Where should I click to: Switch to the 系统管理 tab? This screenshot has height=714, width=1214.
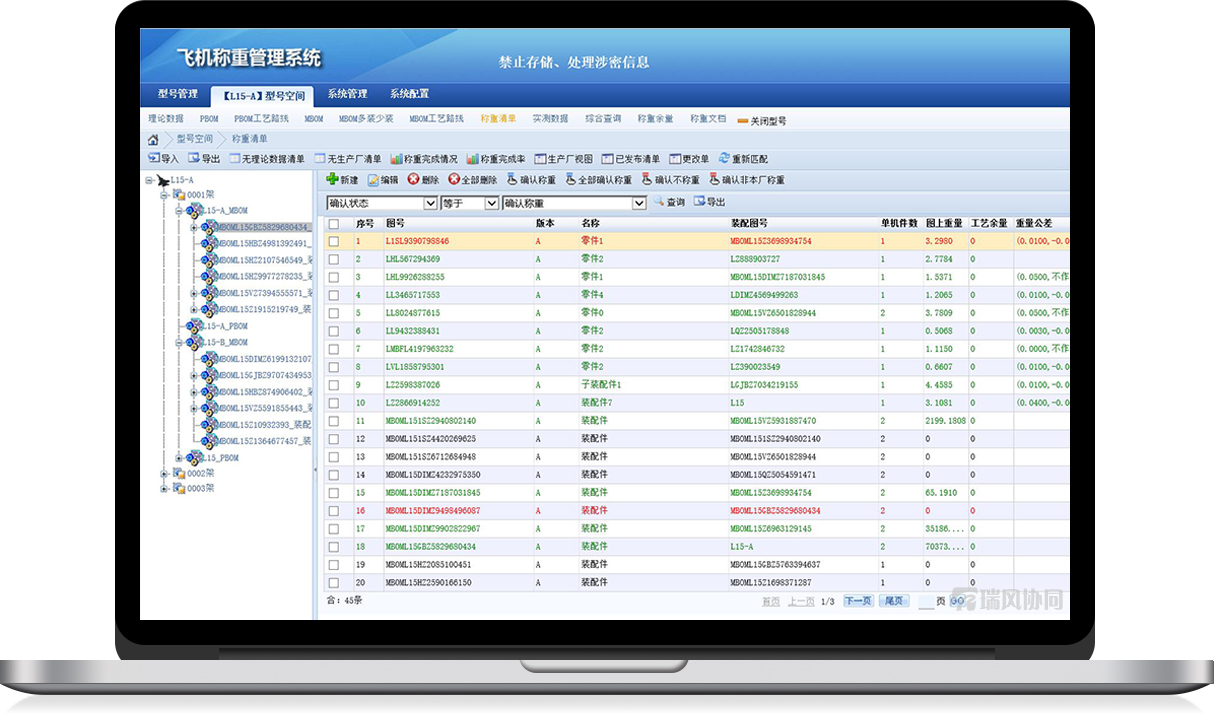coord(347,95)
